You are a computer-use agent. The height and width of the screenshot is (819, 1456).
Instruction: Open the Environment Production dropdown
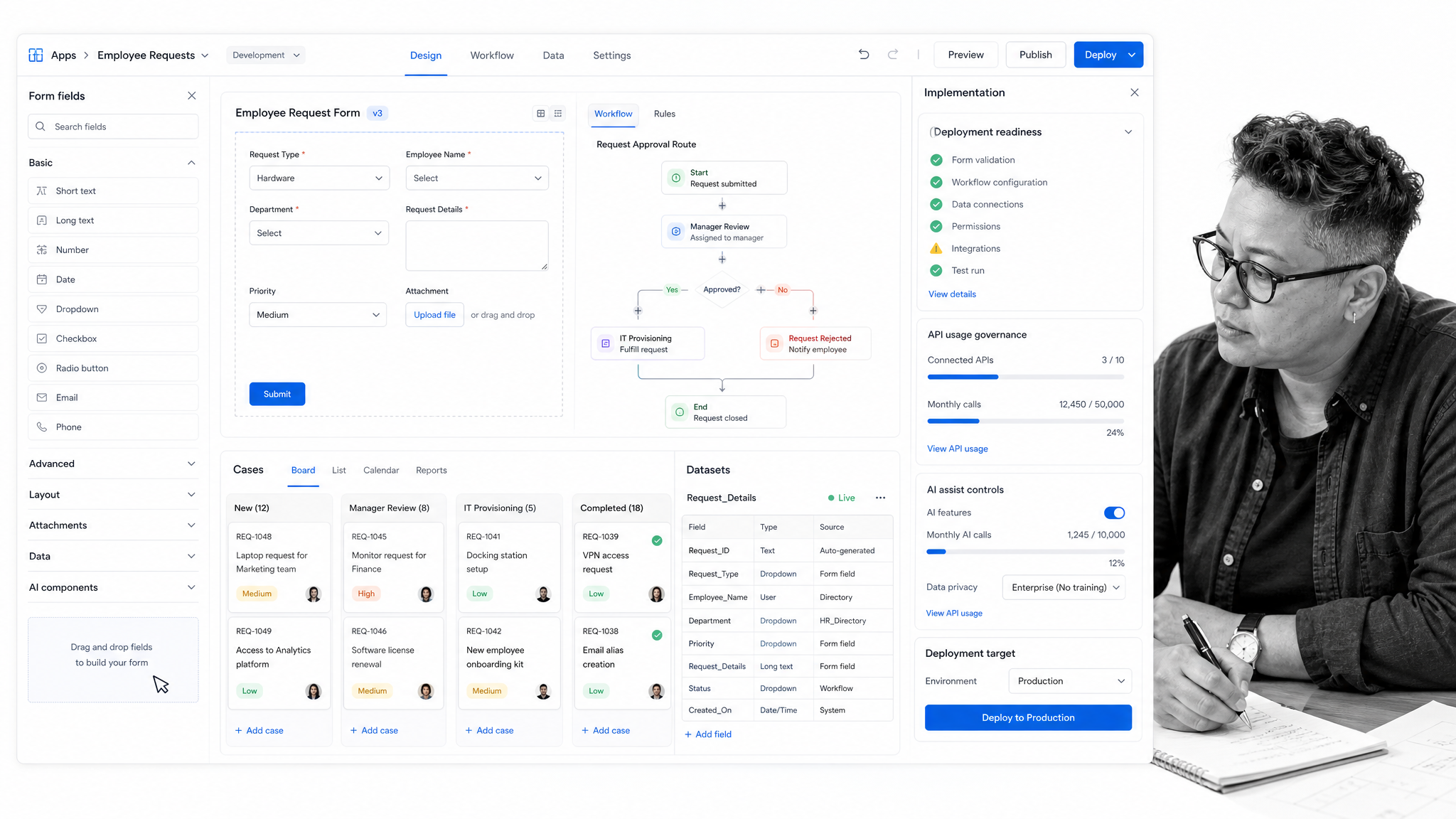pos(1070,680)
